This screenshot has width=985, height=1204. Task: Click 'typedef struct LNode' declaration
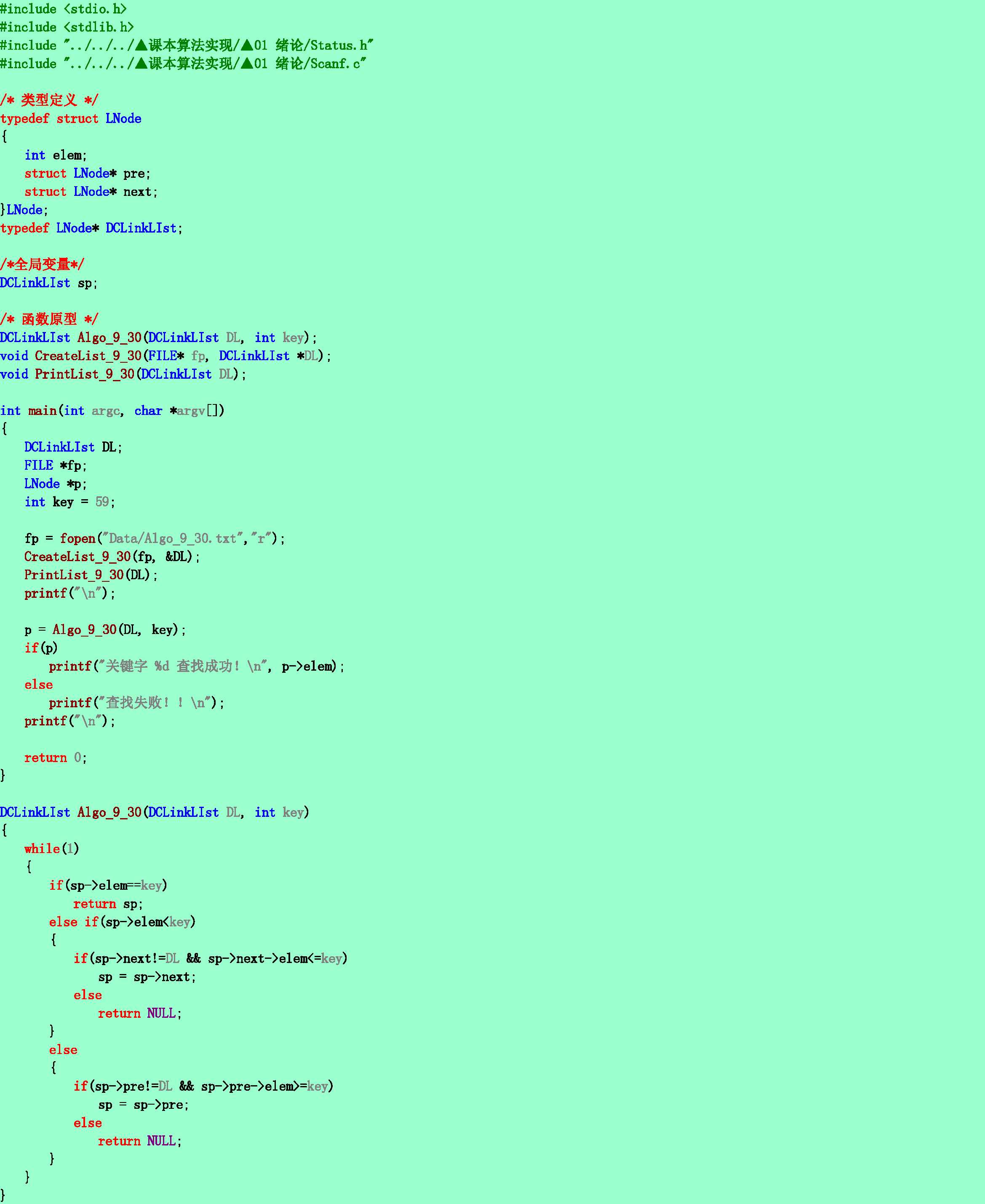(x=70, y=119)
